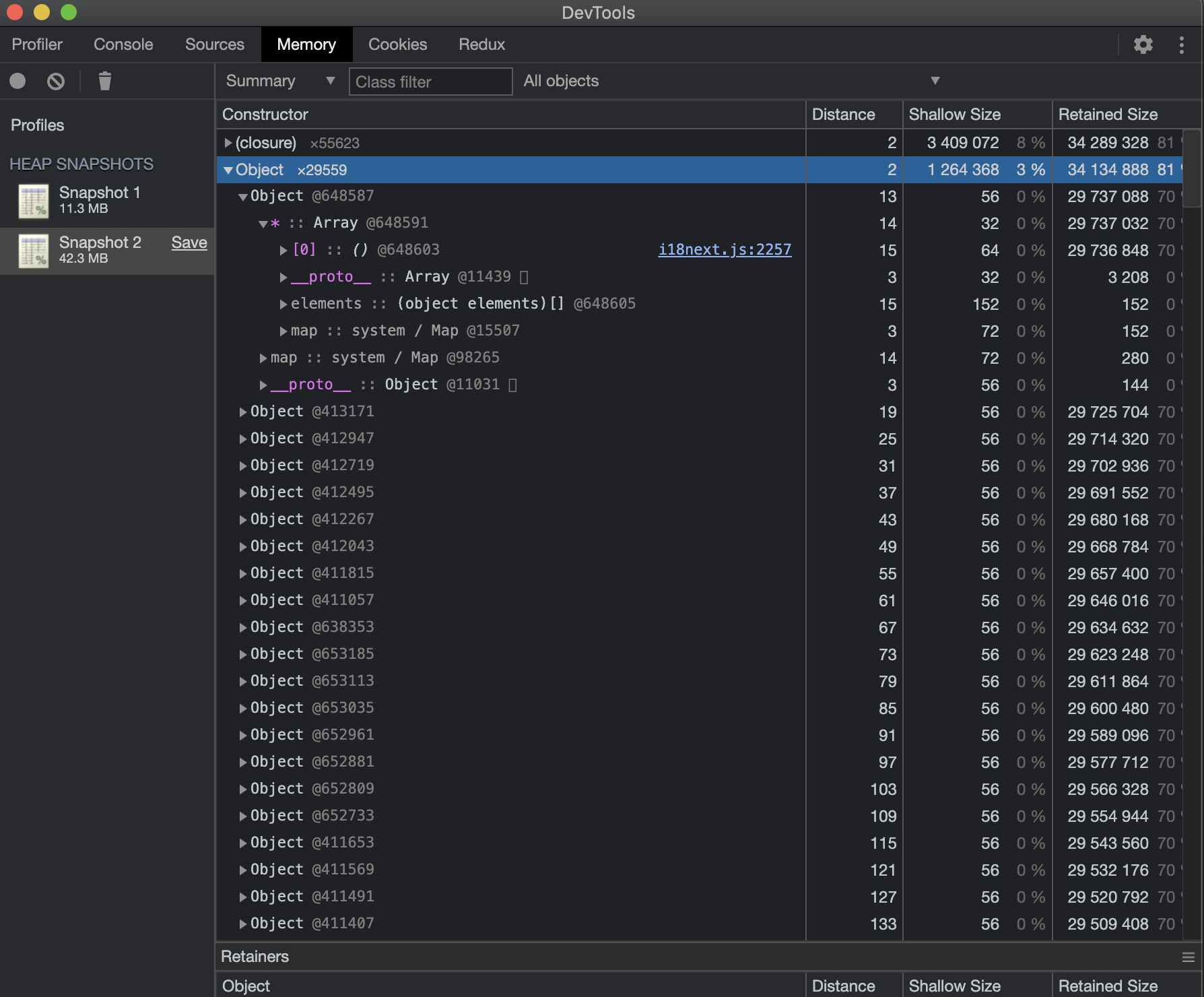
Task: Click the Retainers panel header
Action: click(709, 957)
